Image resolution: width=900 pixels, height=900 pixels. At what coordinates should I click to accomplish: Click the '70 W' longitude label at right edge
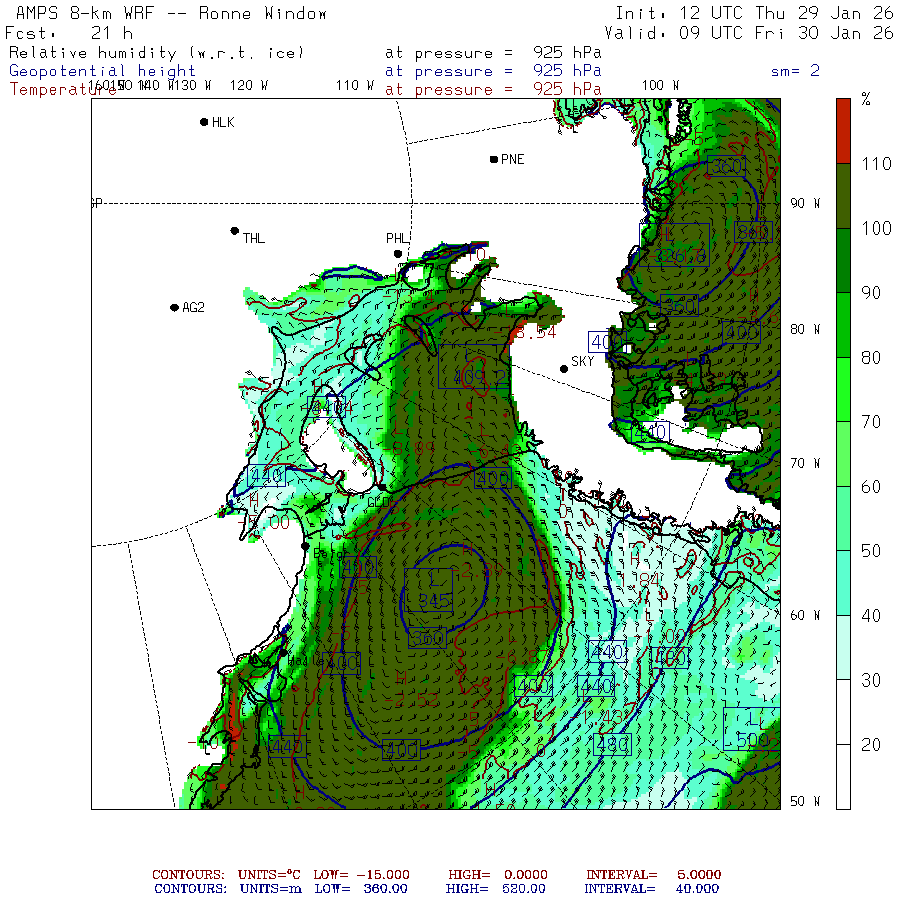pyautogui.click(x=805, y=463)
